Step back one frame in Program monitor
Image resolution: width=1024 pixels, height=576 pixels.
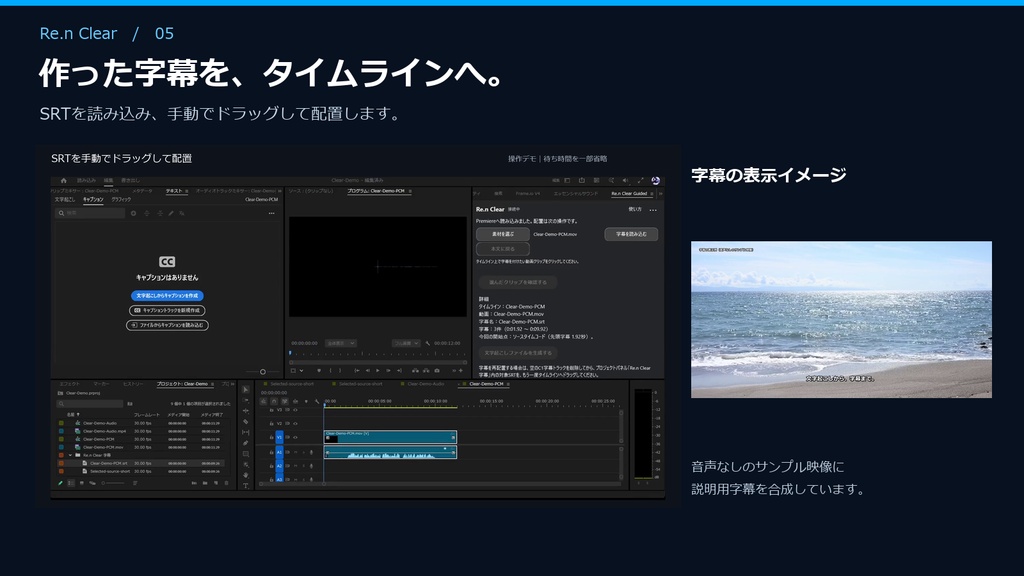point(367,371)
